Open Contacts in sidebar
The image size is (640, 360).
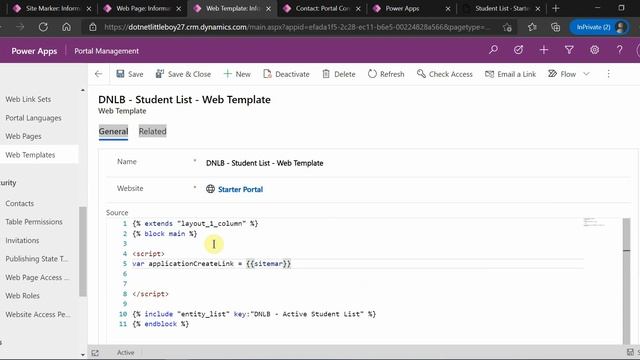coord(20,203)
